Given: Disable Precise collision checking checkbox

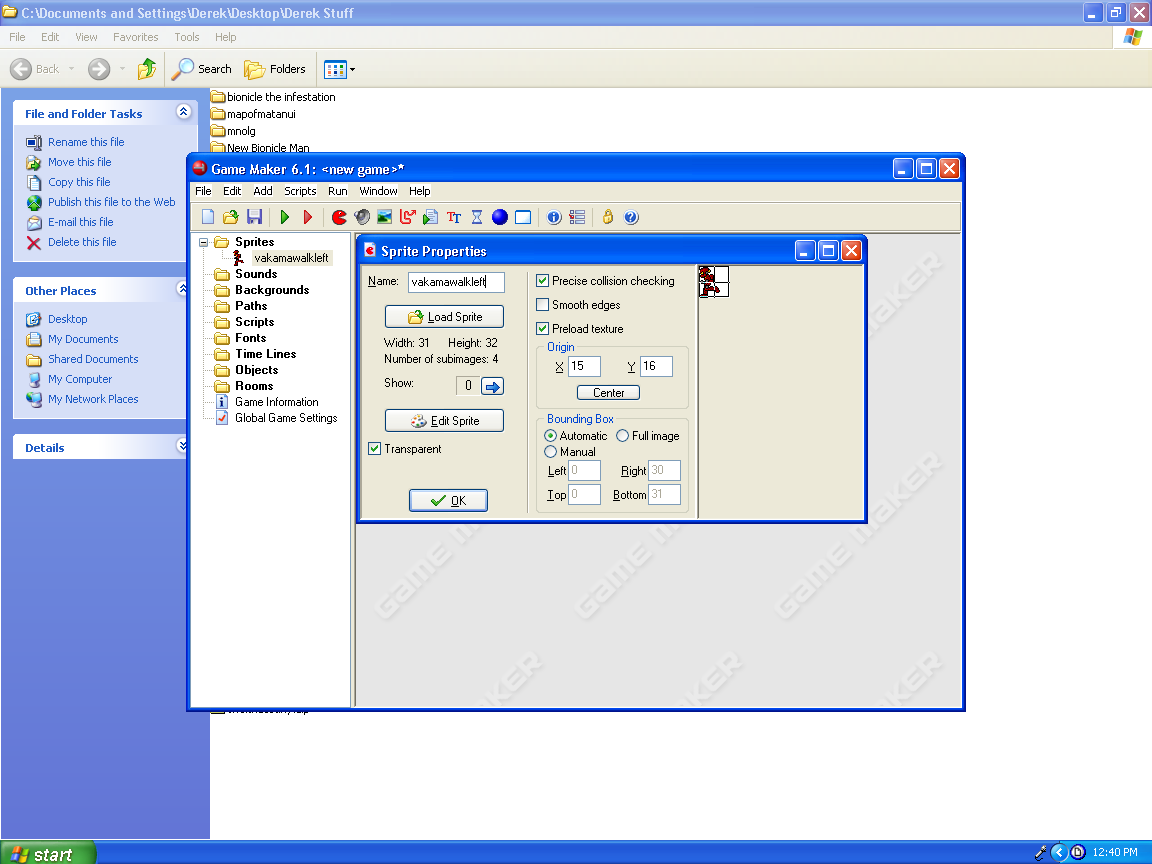Looking at the screenshot, I should 543,281.
